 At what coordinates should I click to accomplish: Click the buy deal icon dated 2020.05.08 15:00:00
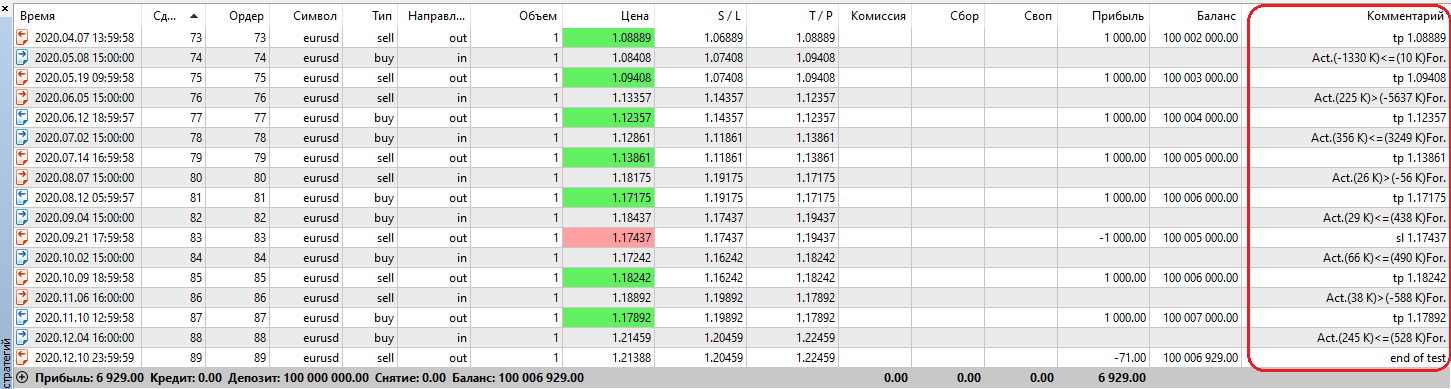coord(23,57)
